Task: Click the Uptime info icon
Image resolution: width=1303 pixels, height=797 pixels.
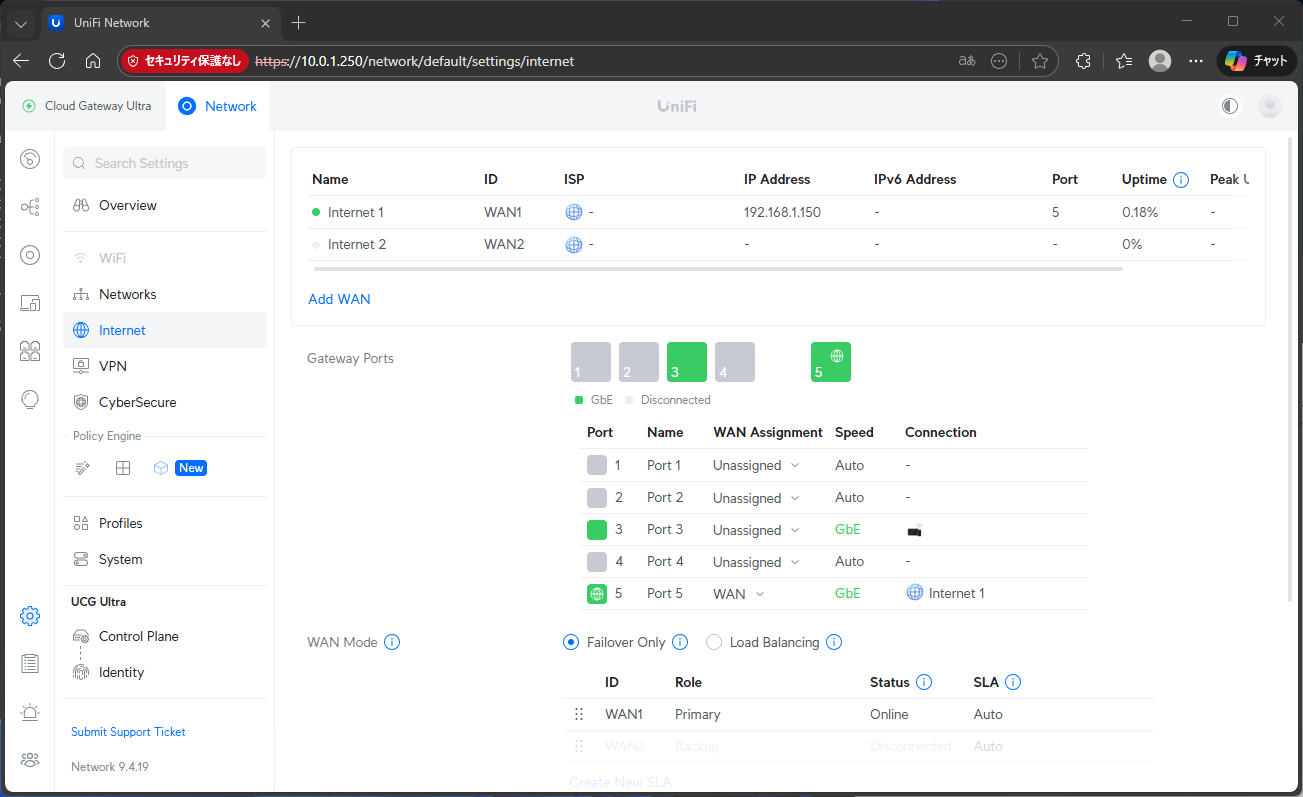Action: pyautogui.click(x=1180, y=180)
